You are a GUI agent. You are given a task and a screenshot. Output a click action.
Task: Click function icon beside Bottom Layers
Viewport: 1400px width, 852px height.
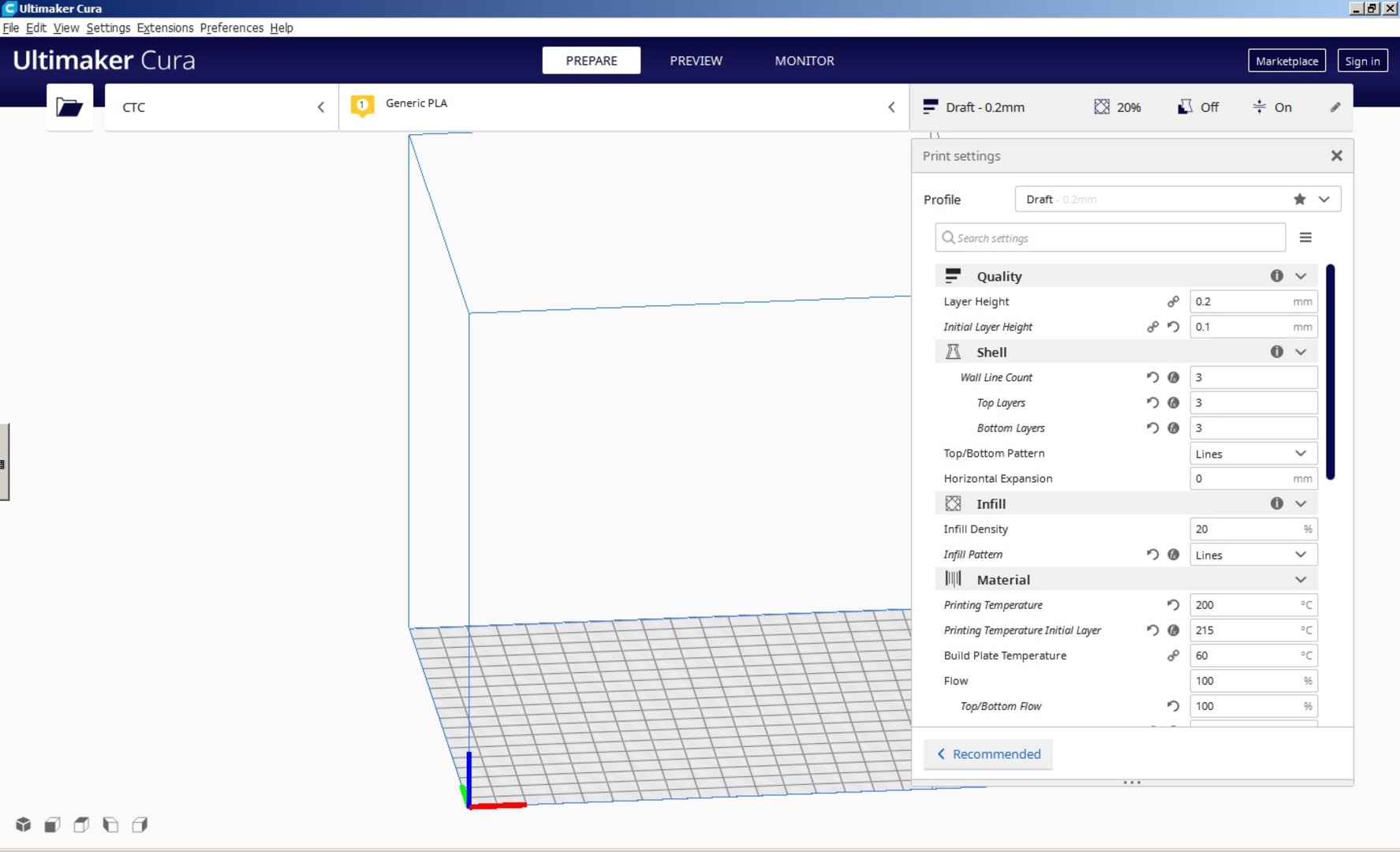[x=1173, y=428]
